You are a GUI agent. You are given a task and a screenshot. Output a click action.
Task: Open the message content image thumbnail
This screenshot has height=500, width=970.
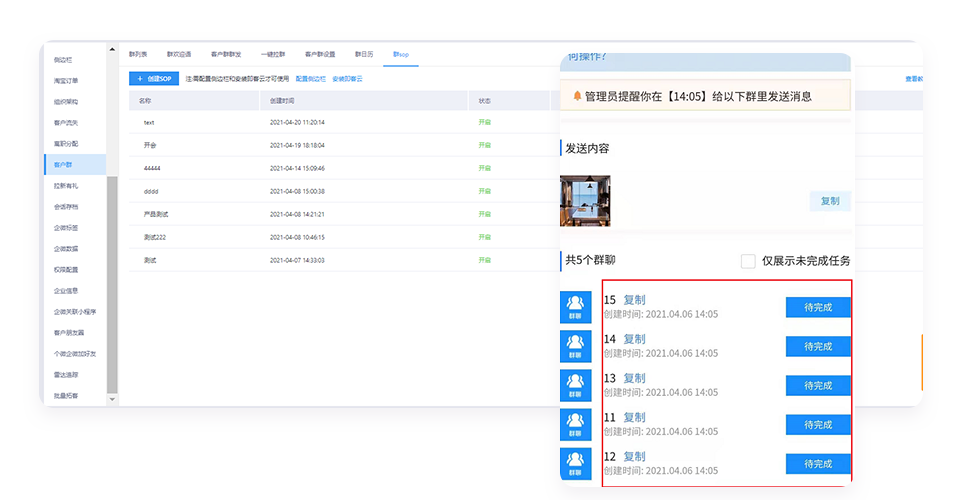pyautogui.click(x=585, y=201)
